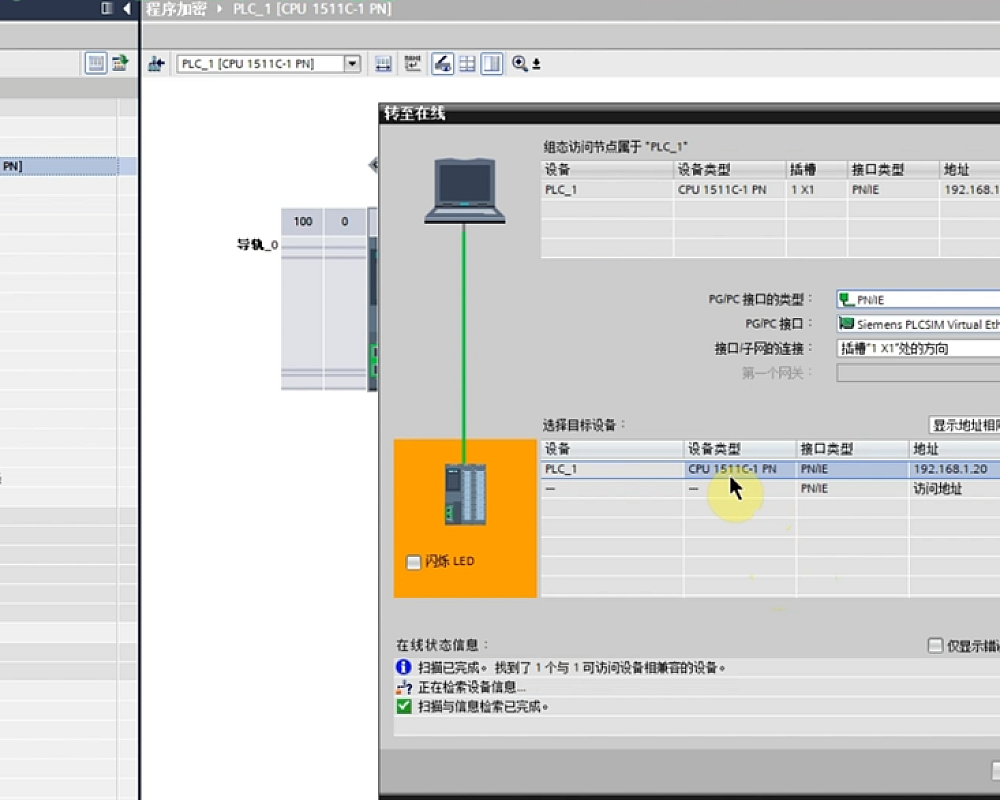Viewport: 1000px width, 800px height.
Task: Click the zoom magnifier icon in toolbar
Action: pyautogui.click(x=520, y=64)
